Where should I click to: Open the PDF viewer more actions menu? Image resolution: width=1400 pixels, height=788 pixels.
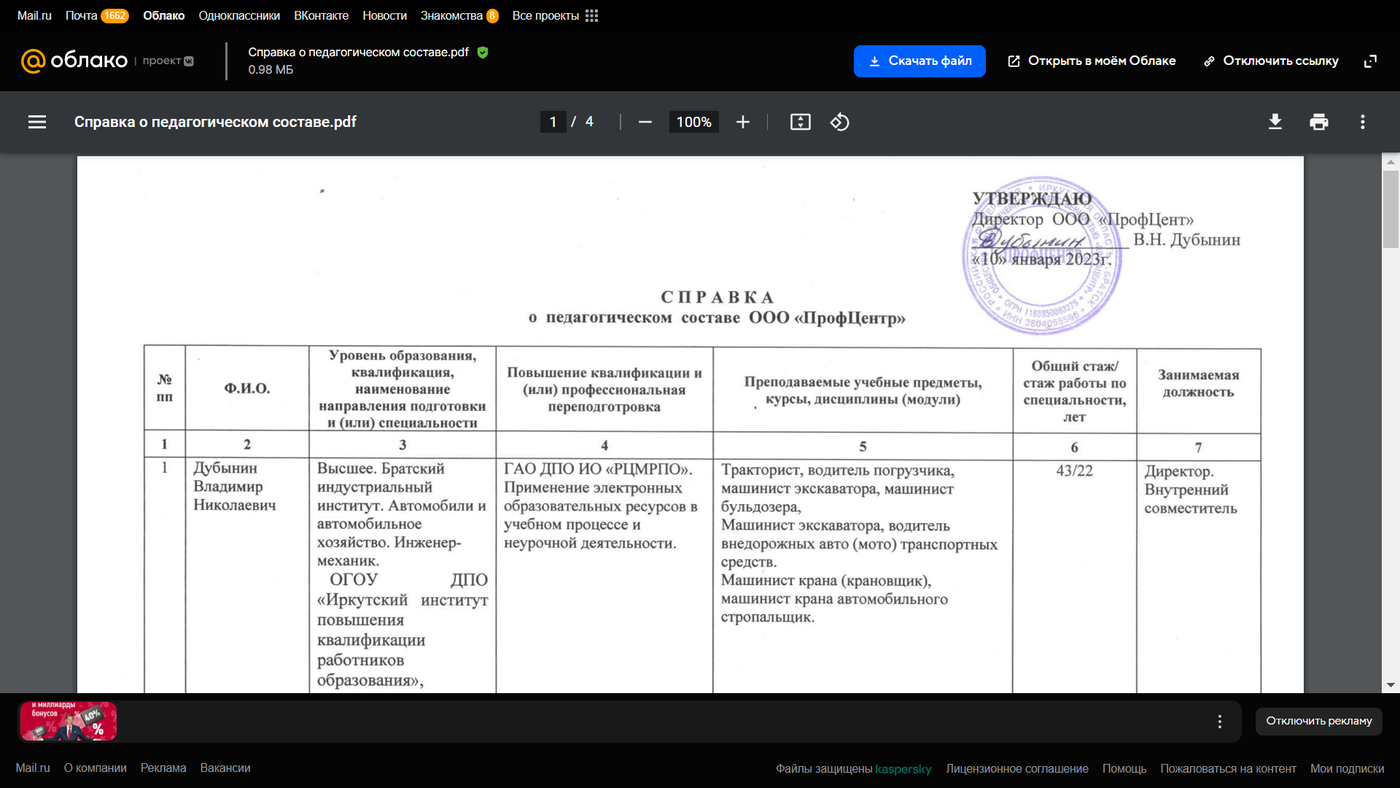[x=1363, y=122]
